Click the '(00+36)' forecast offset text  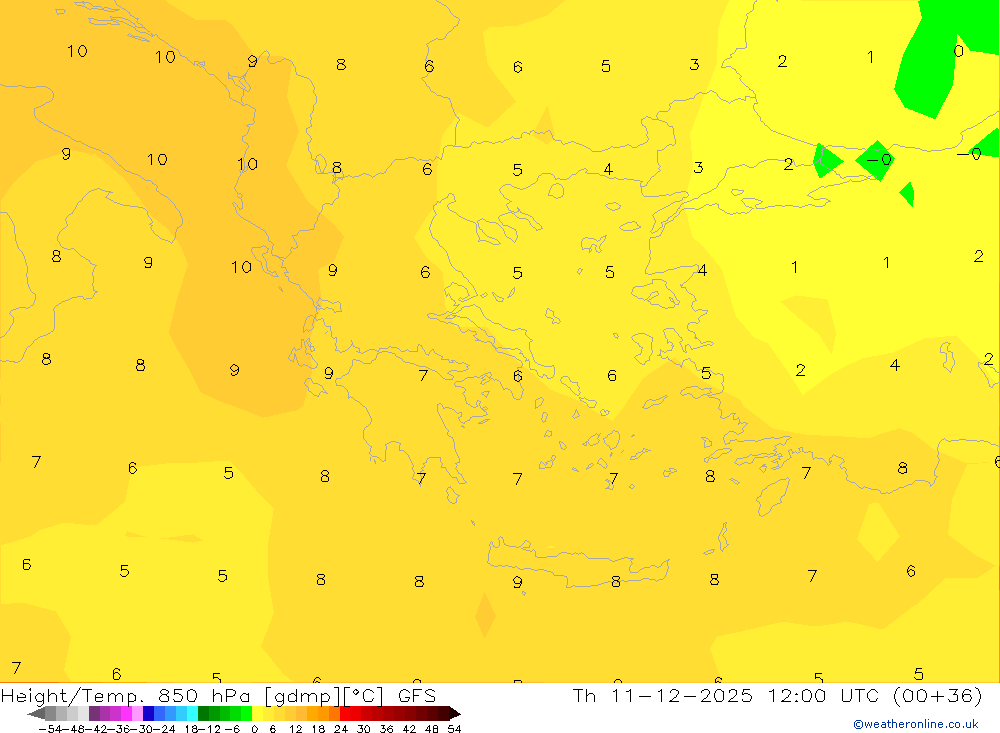pyautogui.click(x=938, y=695)
